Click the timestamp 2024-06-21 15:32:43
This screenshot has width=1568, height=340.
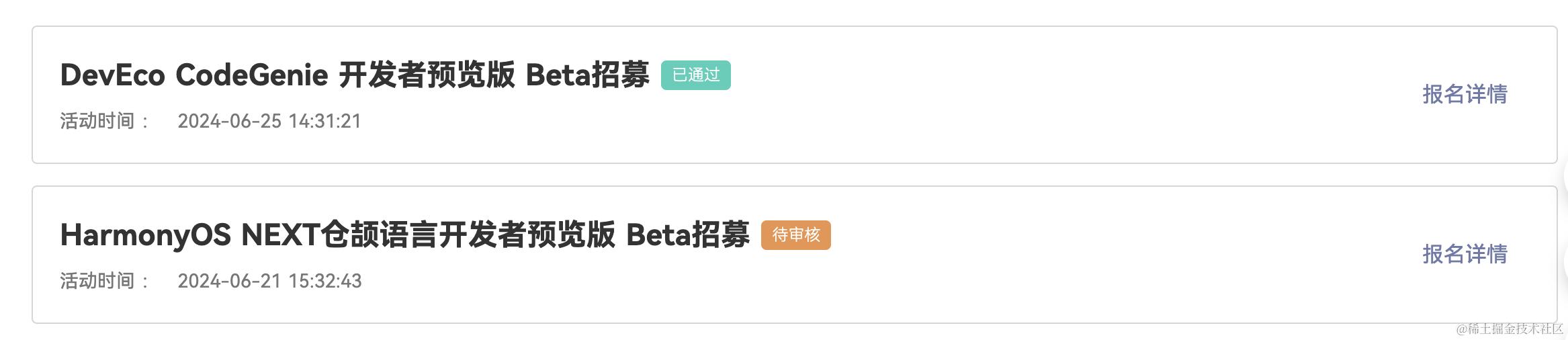(269, 282)
